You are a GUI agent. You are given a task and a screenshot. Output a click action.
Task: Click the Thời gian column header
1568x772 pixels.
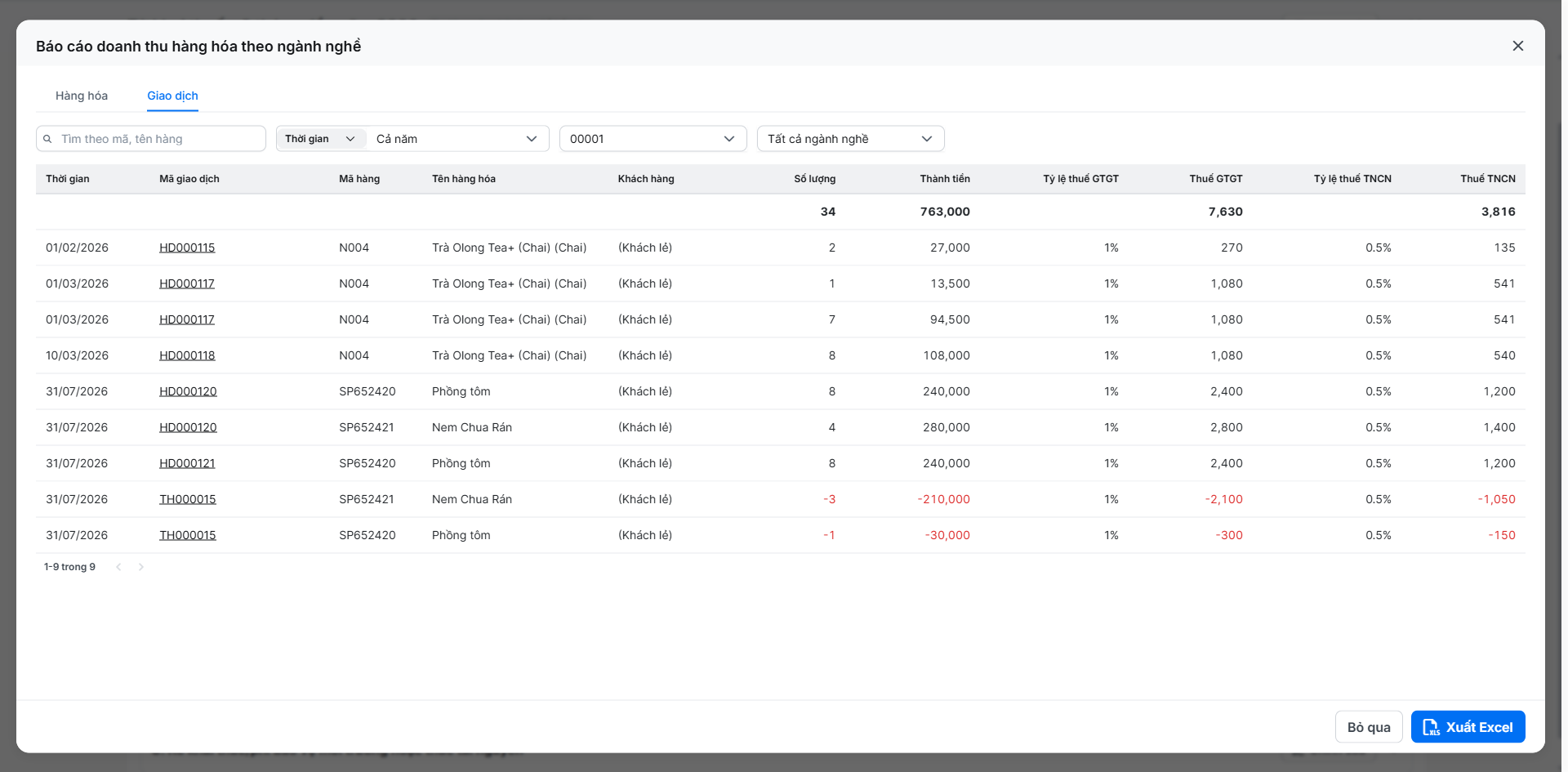68,179
